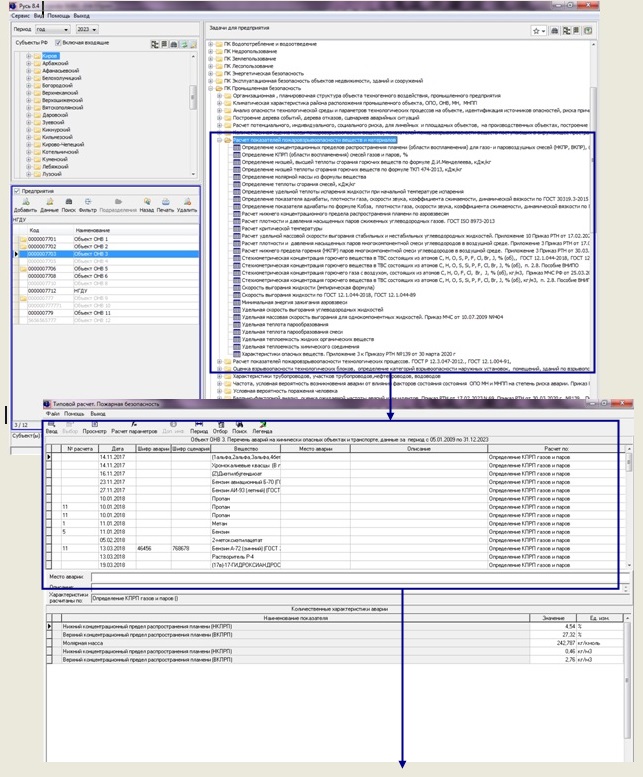
Task: Expand the Арбажский region tree node
Action: coord(29,64)
